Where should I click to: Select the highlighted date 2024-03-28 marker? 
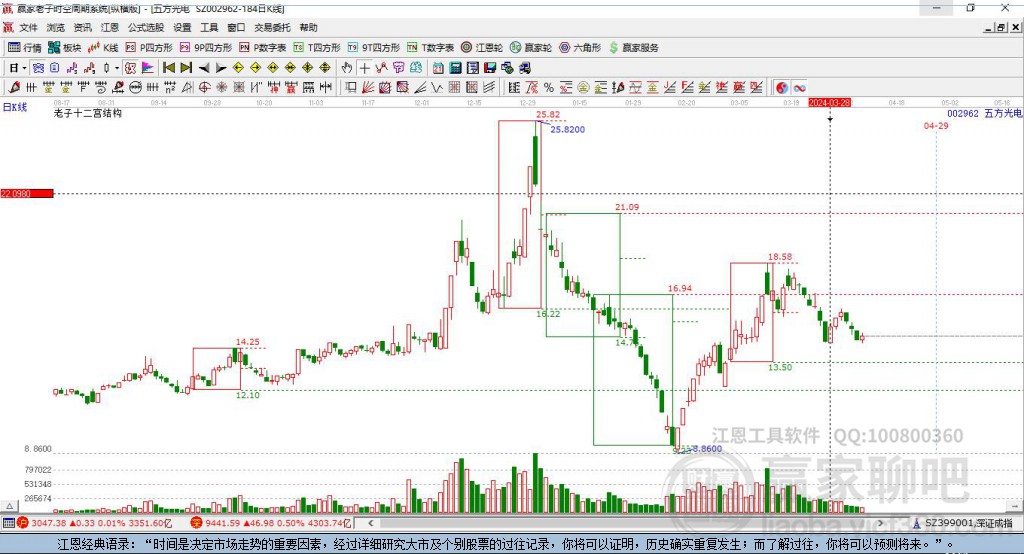(x=829, y=103)
